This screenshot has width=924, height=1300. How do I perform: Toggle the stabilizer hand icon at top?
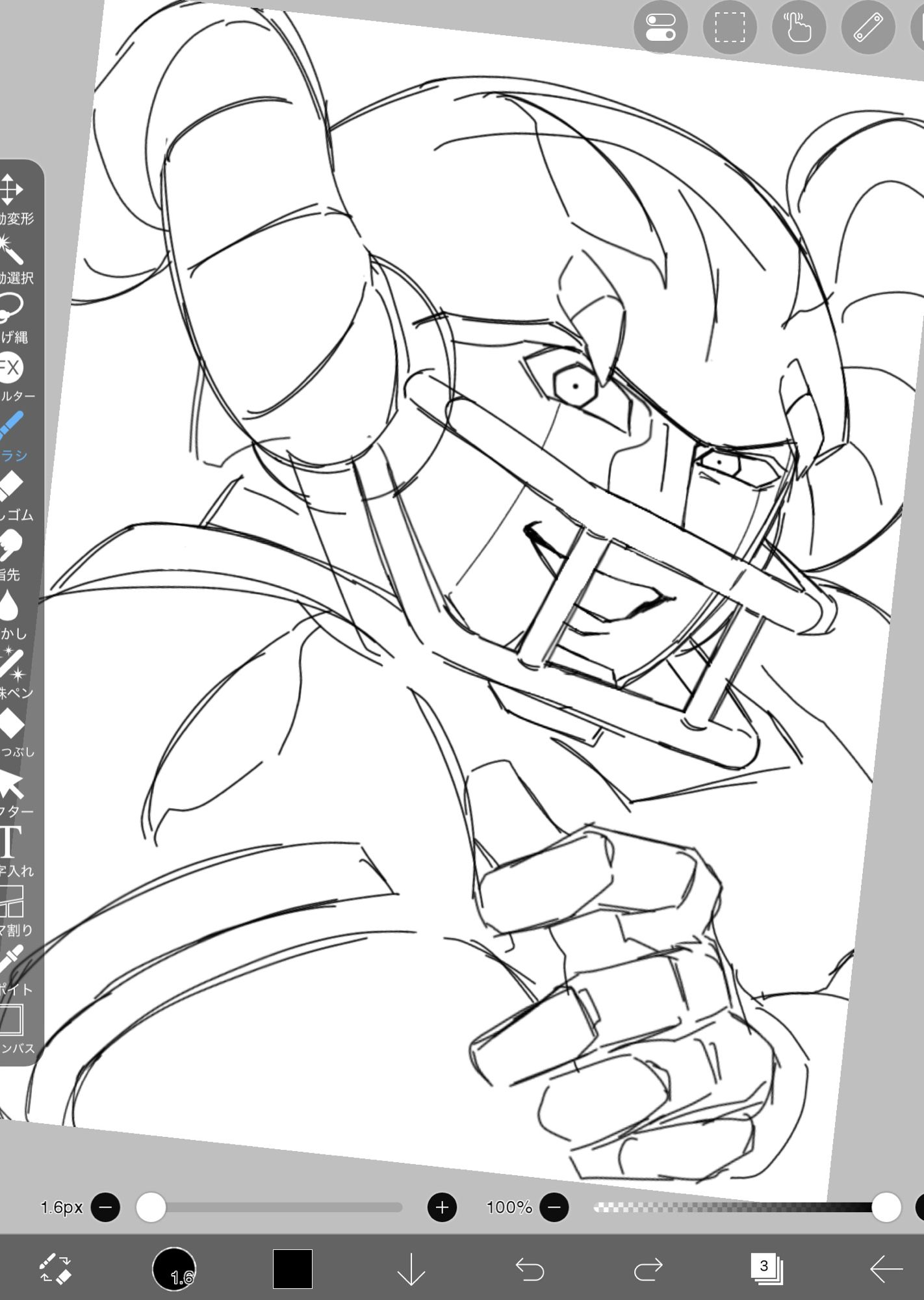click(799, 27)
